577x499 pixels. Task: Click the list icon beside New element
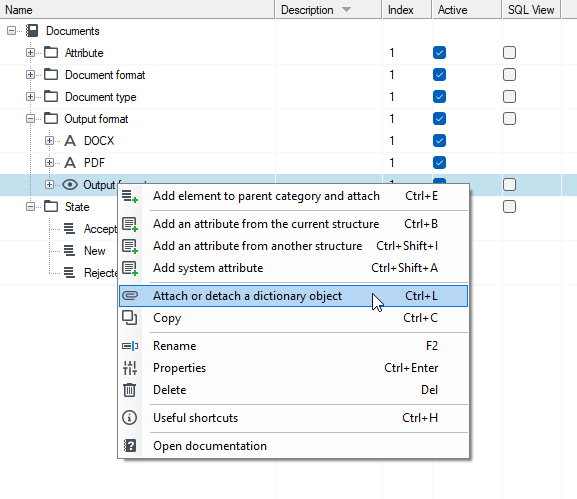pos(69,251)
